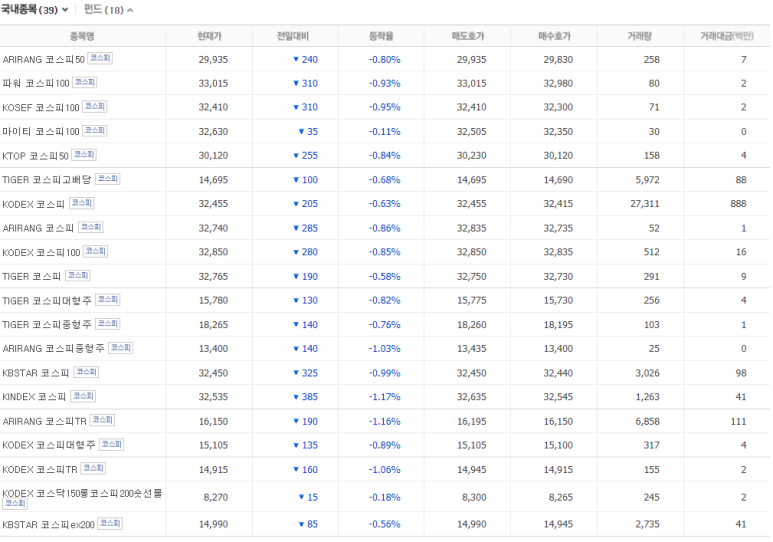The image size is (773, 542).
Task: Click 코스피 badge next to KODEX 코스피대형주
Action: 111,444
